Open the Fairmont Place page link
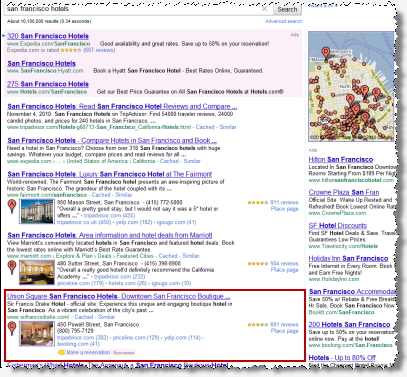The height and width of the screenshot is (377, 407). [284, 209]
